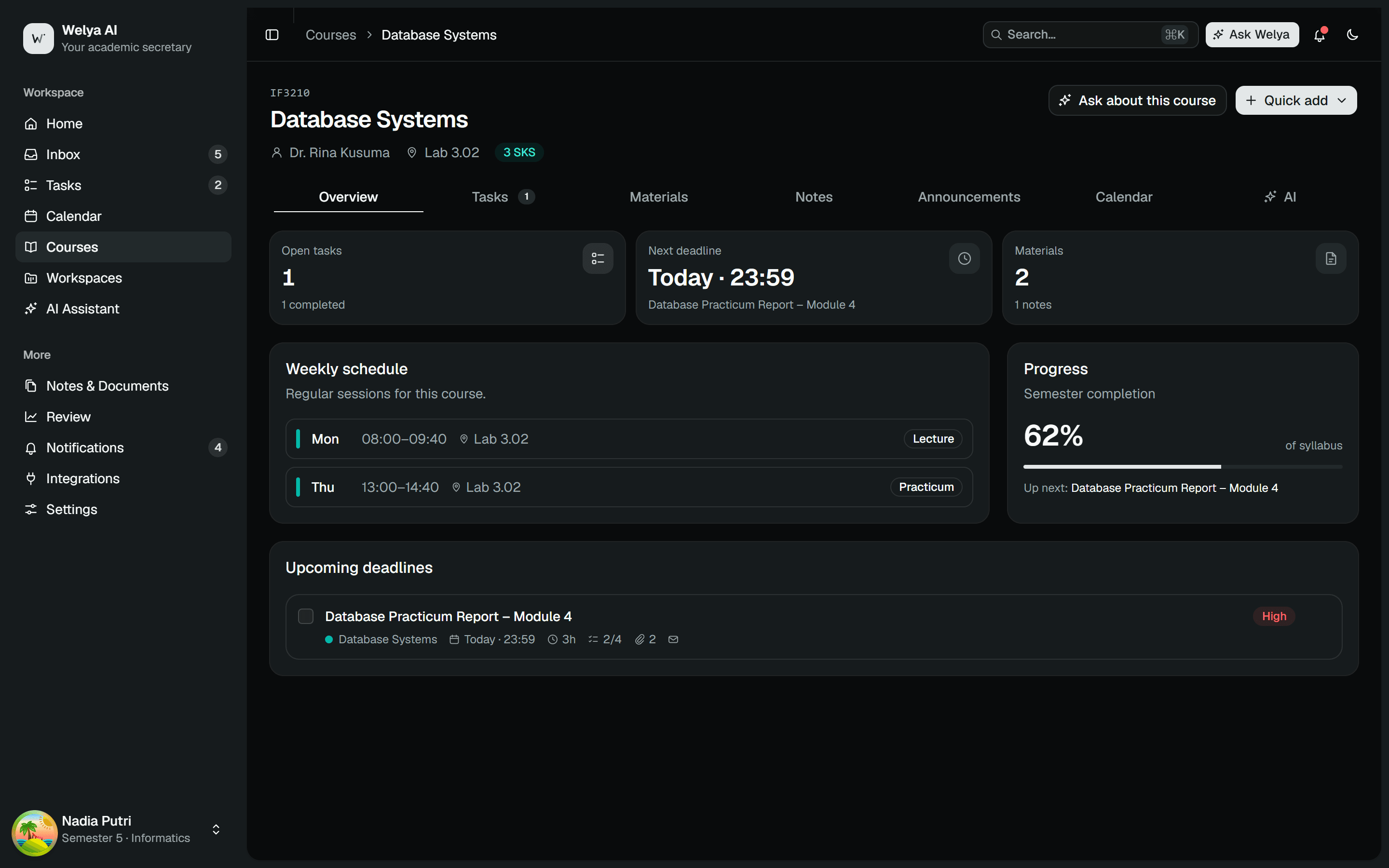Select the Thursday Practicum session row
This screenshot has width=1389, height=868.
pyautogui.click(x=629, y=487)
